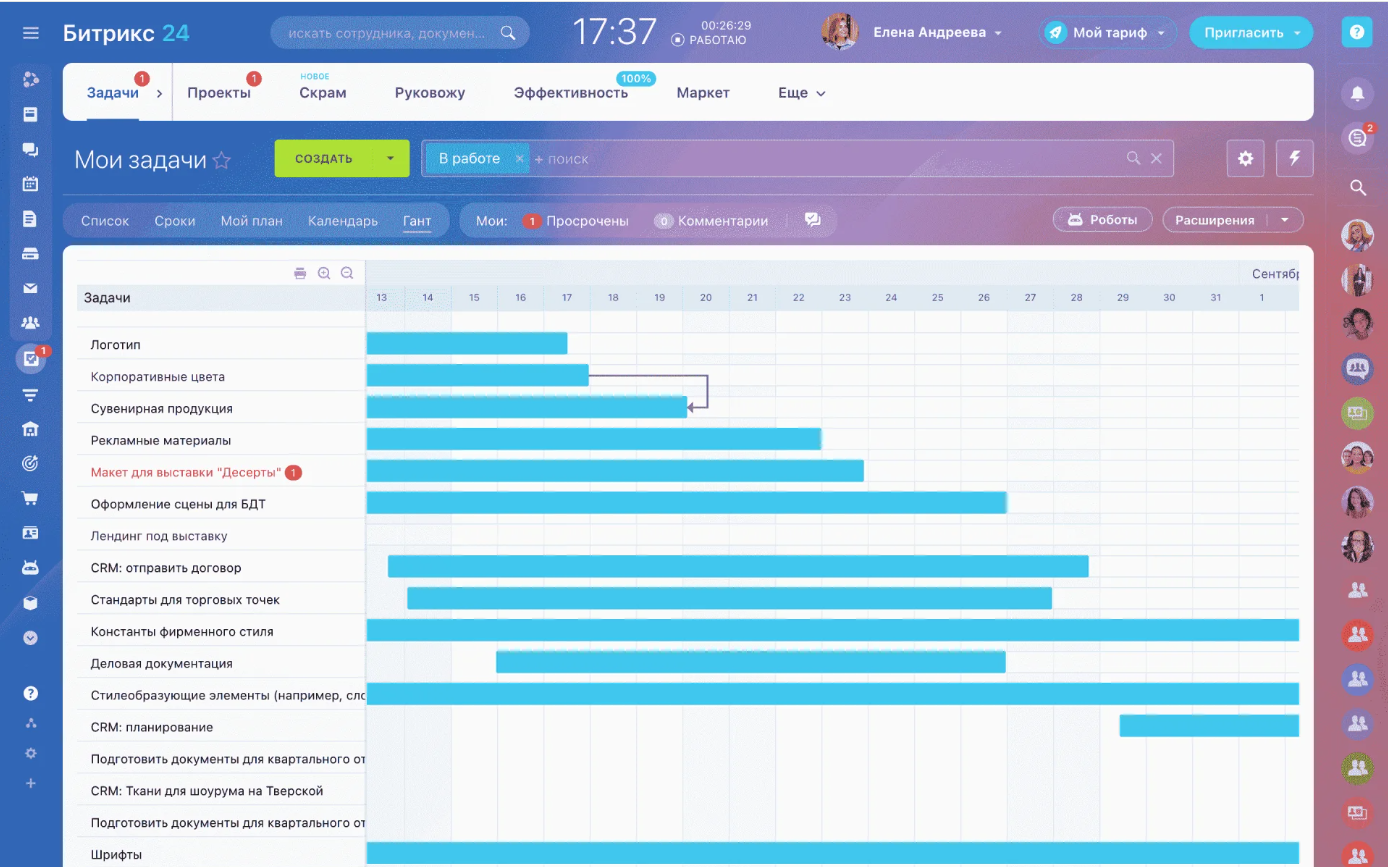1388x867 pixels.
Task: Open the shopping cart icon in the left sidebar
Action: [30, 498]
